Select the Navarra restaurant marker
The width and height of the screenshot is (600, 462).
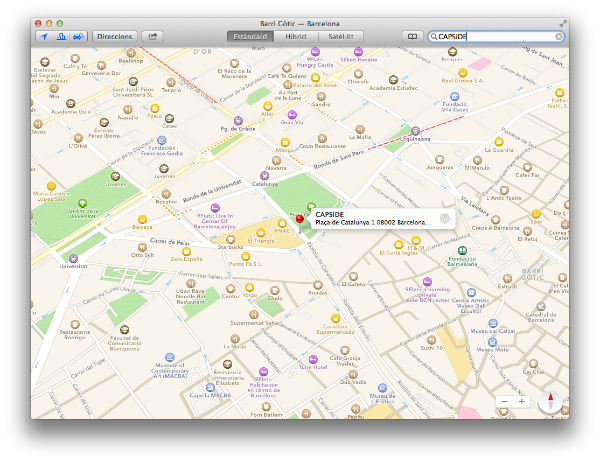click(x=276, y=160)
